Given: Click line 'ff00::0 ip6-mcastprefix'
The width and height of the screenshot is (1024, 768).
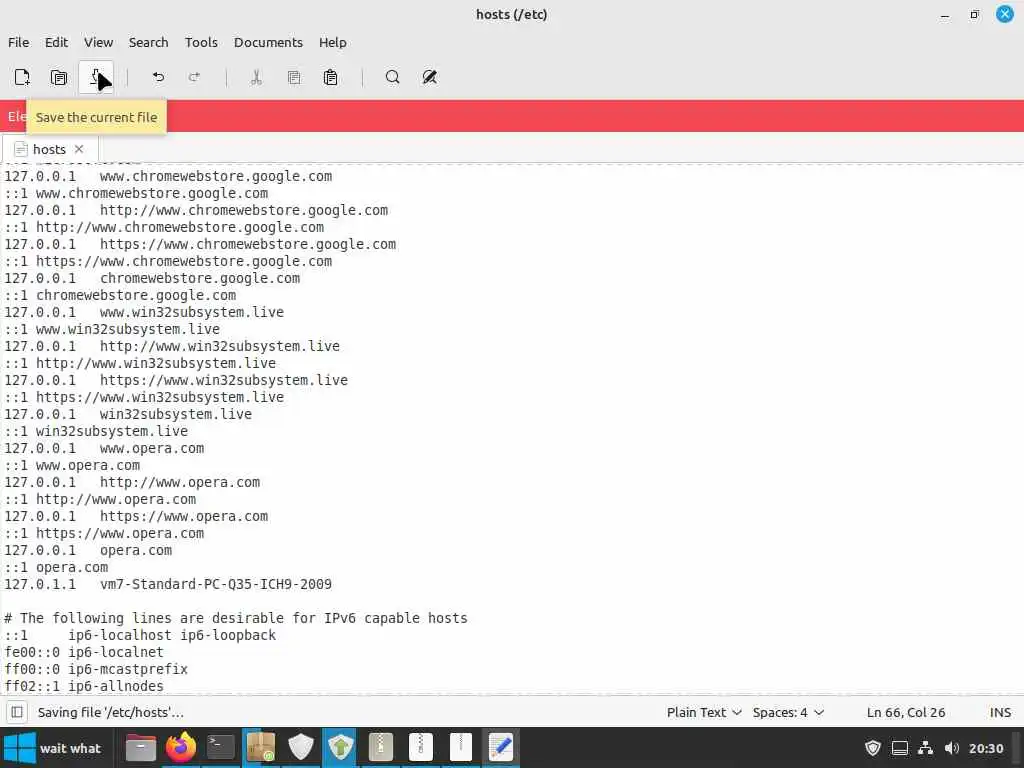Looking at the screenshot, I should [x=96, y=669].
